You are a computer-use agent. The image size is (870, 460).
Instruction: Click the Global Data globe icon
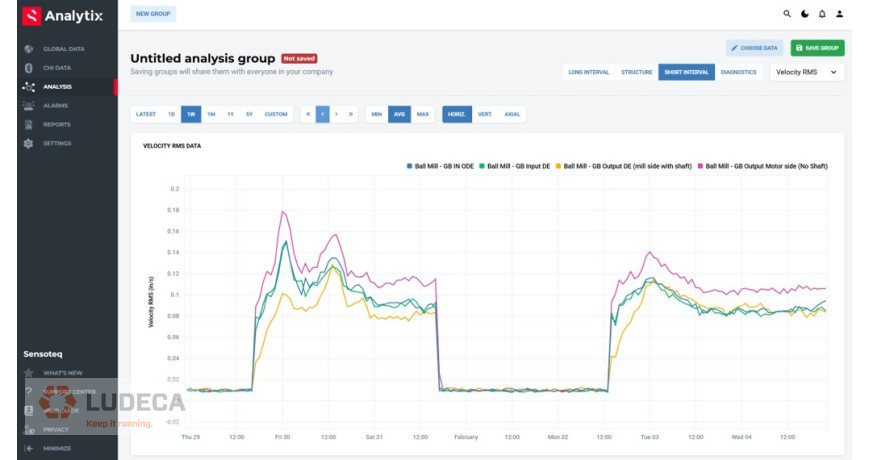point(29,49)
